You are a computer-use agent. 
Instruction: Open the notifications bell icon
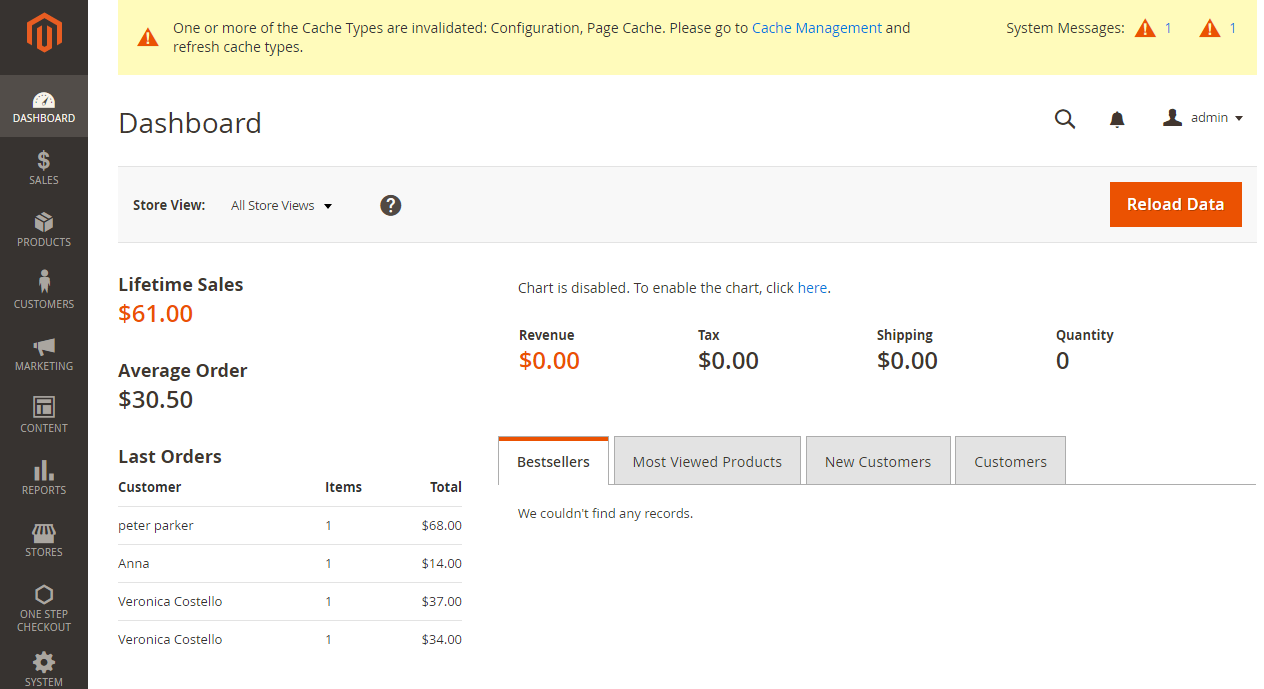(1117, 119)
